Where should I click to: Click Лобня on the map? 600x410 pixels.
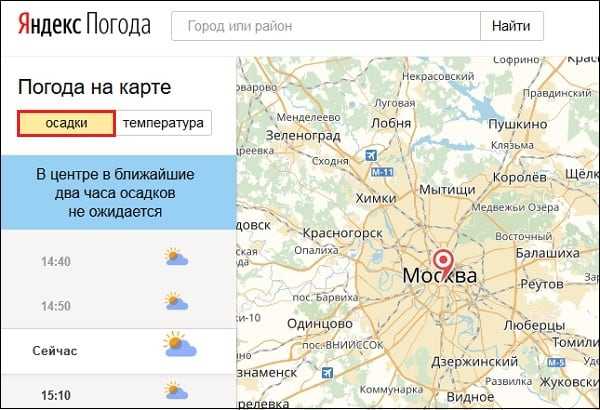(391, 123)
